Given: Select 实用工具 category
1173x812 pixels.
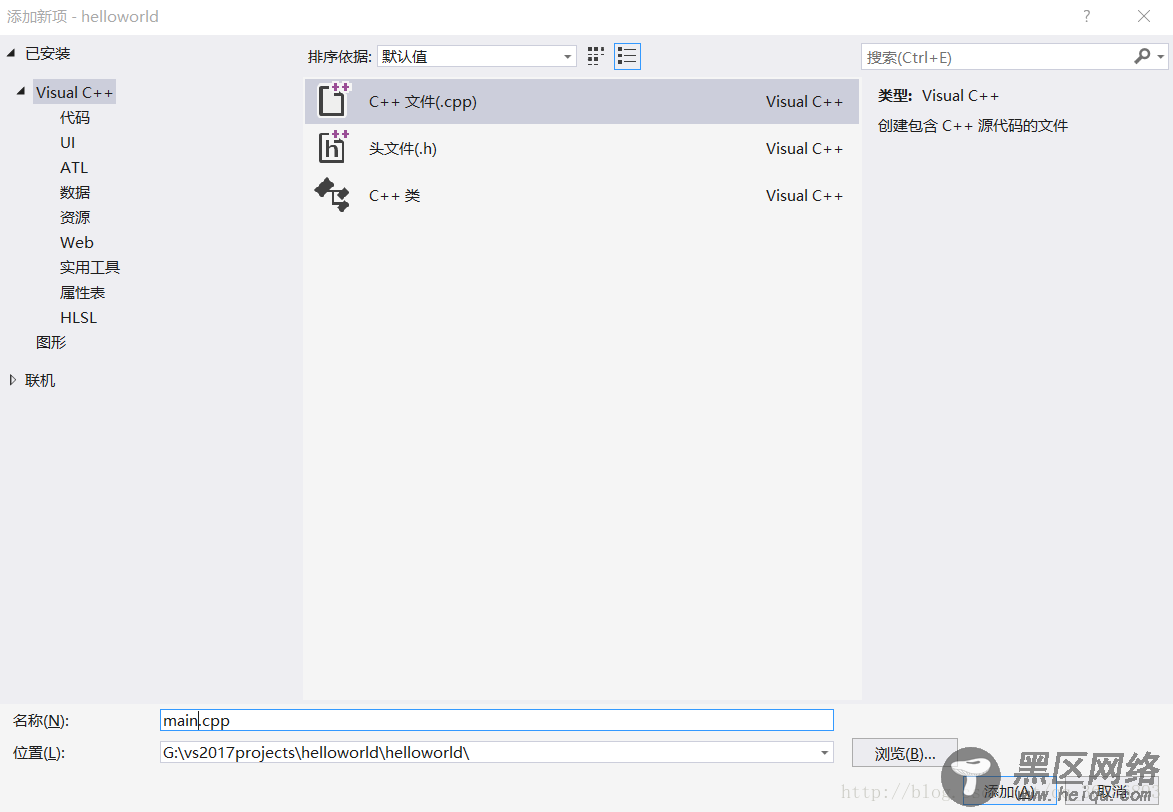Looking at the screenshot, I should tap(90, 267).
